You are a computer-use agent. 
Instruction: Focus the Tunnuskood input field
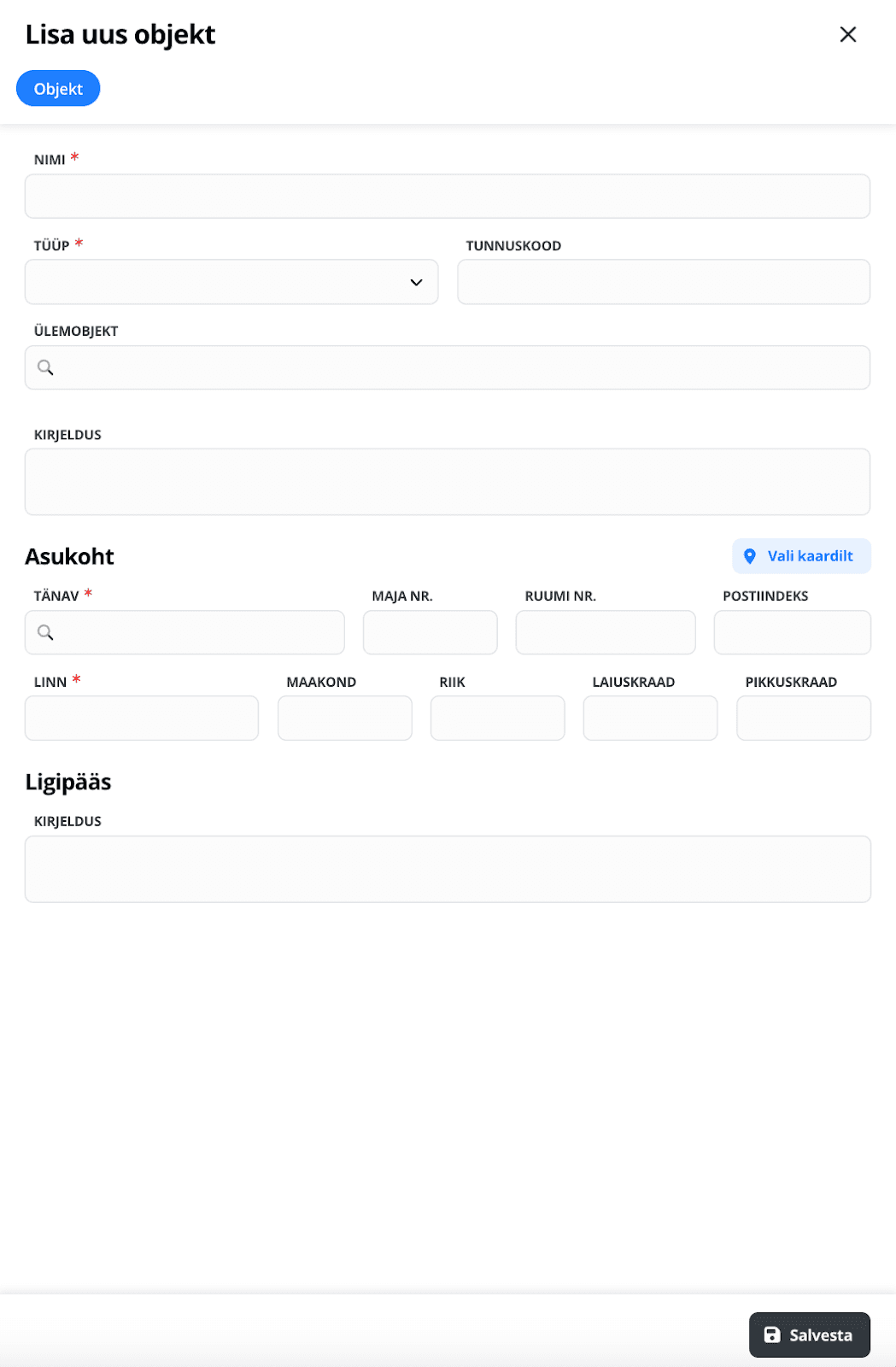664,282
